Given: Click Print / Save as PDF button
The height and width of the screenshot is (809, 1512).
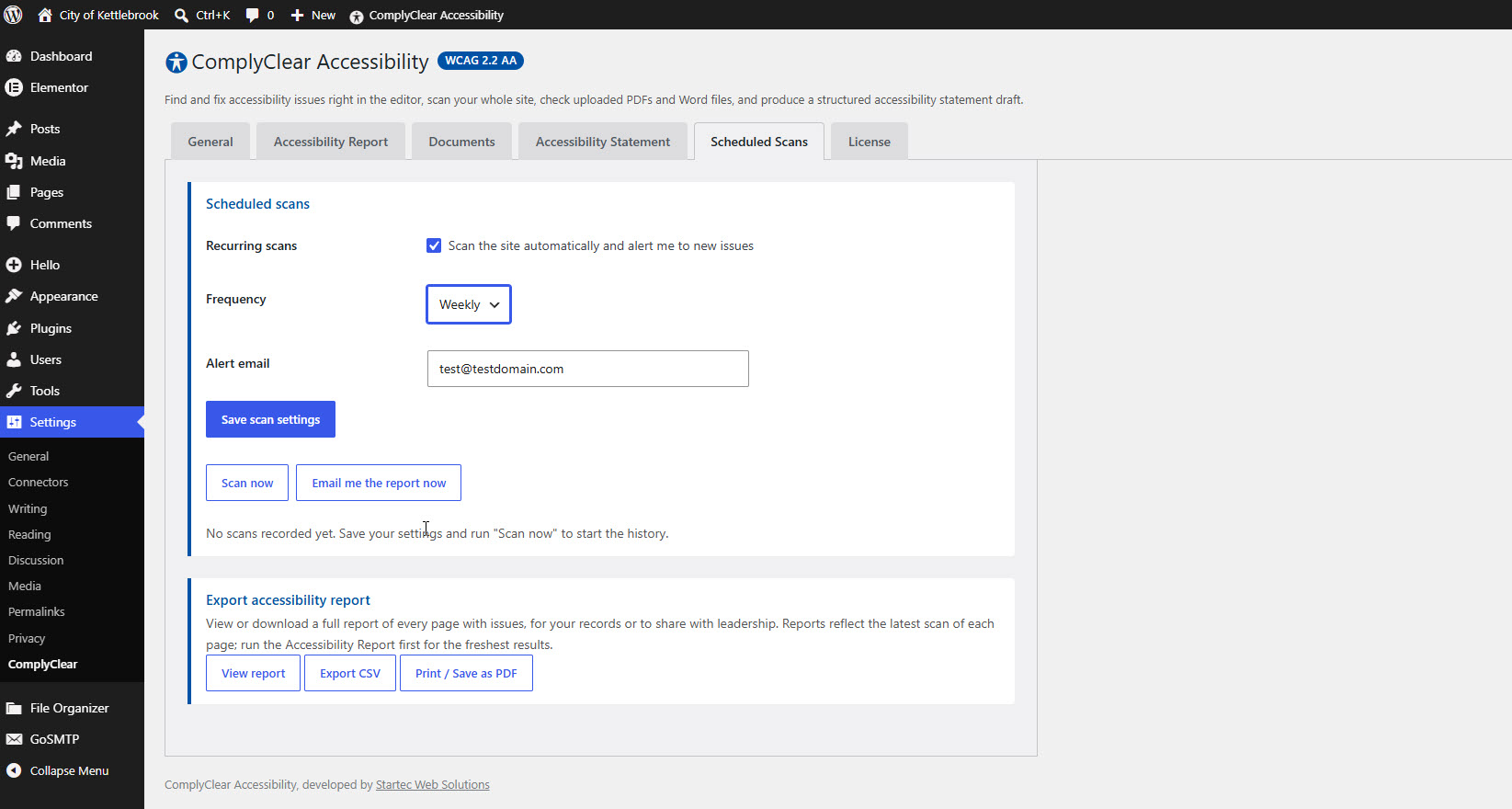Looking at the screenshot, I should click(466, 673).
